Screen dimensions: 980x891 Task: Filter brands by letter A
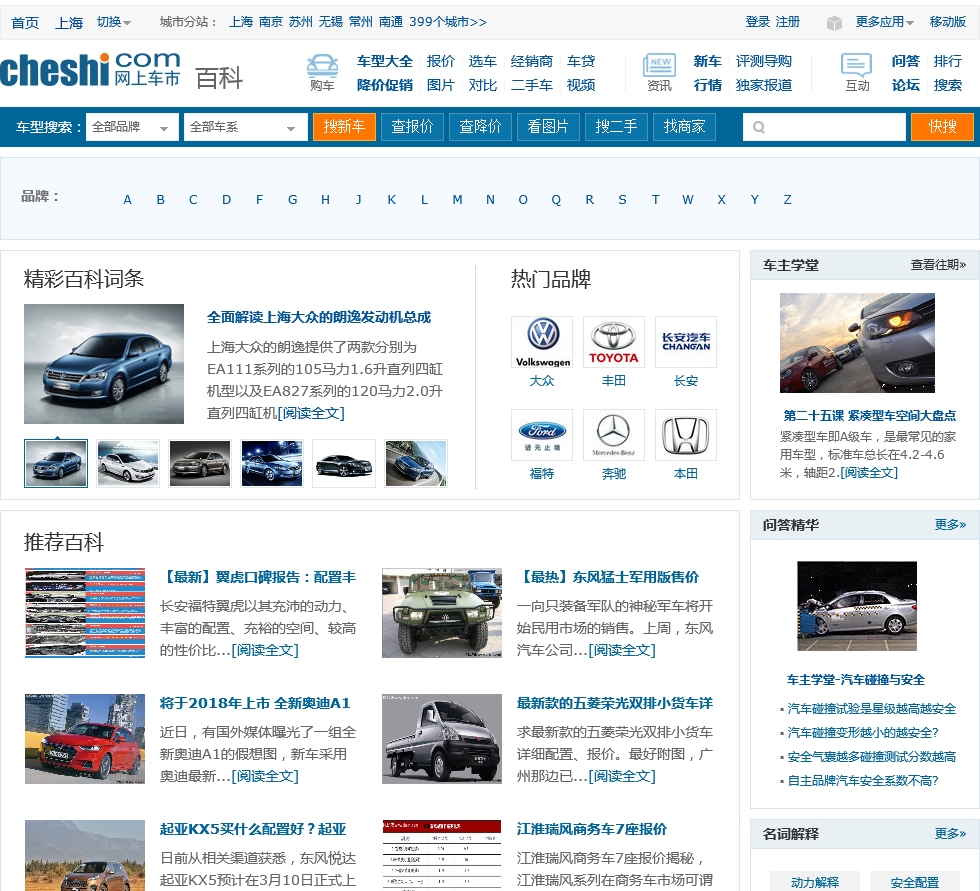click(128, 200)
